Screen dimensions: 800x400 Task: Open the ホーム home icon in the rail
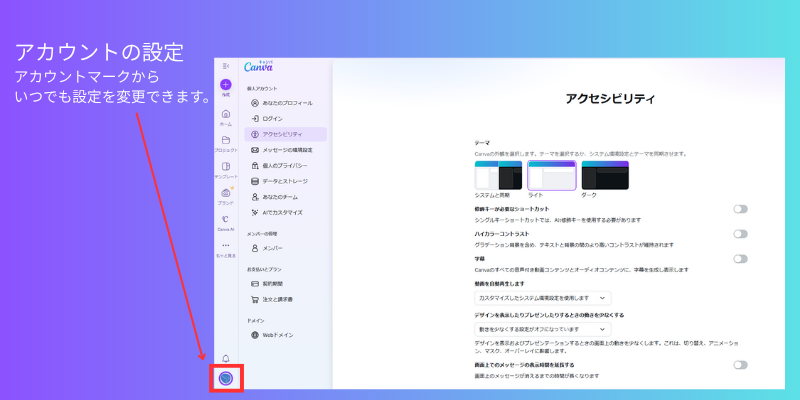click(226, 114)
